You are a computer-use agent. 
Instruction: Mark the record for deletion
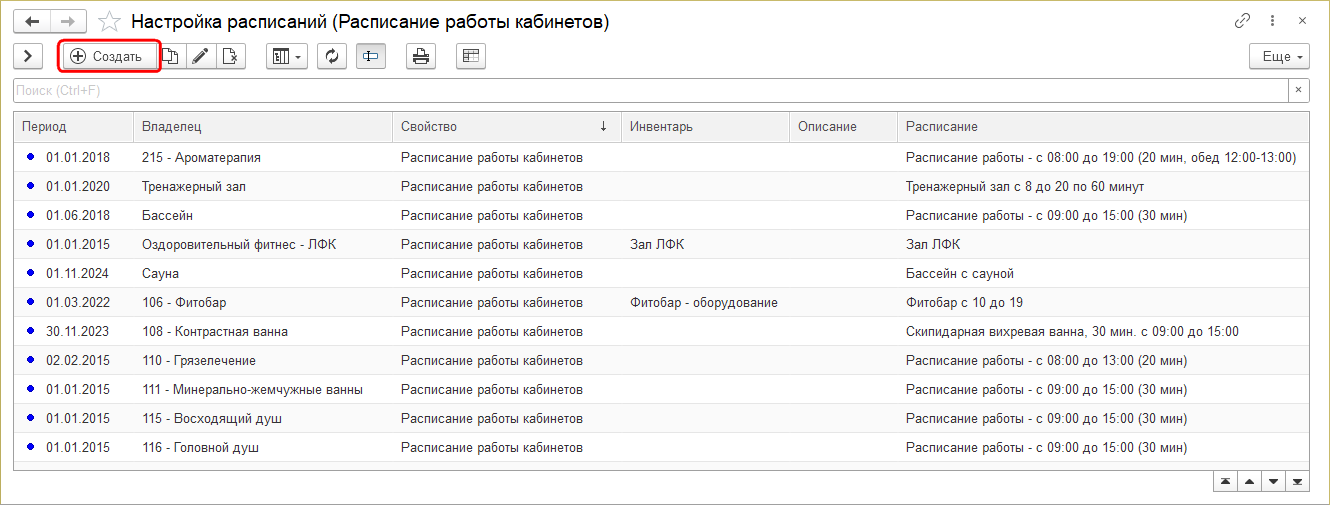[x=230, y=57]
